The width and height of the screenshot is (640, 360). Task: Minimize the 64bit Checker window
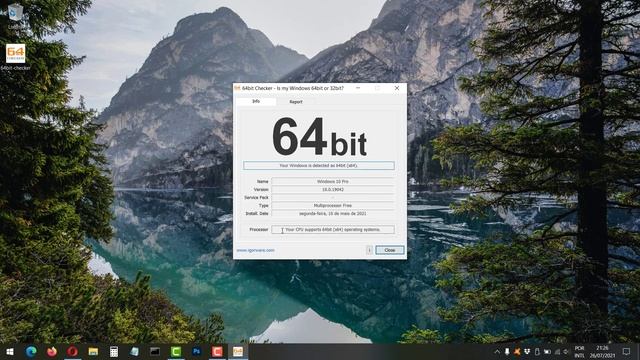point(358,88)
